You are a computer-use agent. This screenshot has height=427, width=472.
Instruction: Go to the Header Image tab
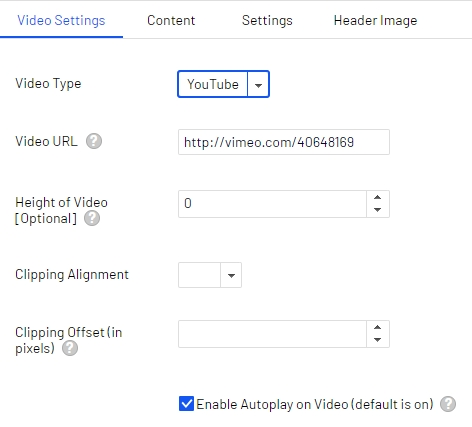[x=375, y=20]
